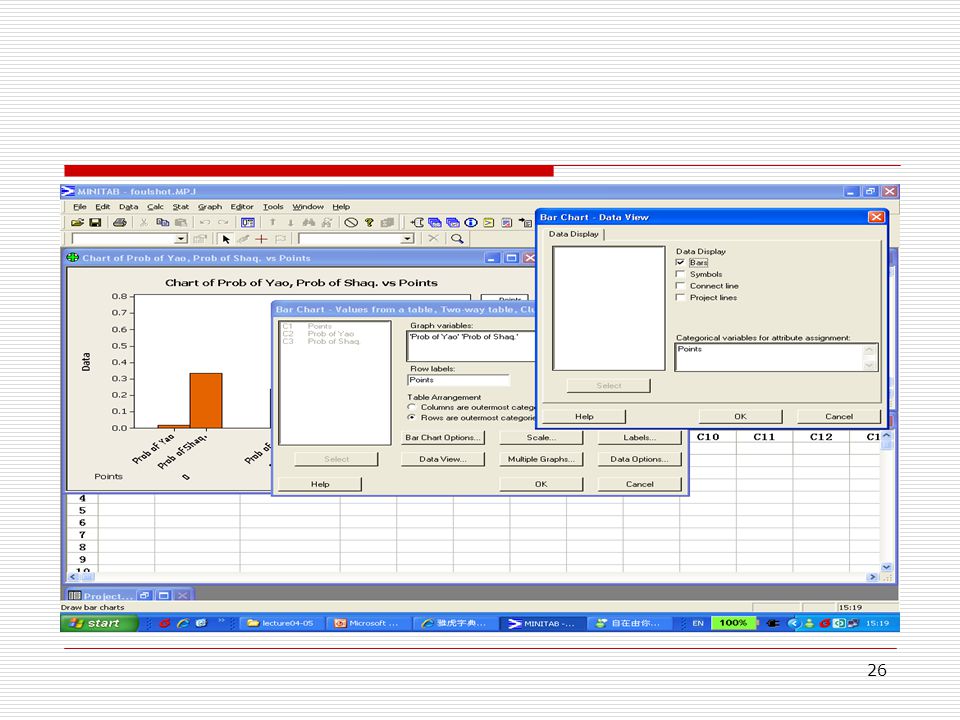Click the flag tool icon
960x720 pixels.
[x=280, y=239]
